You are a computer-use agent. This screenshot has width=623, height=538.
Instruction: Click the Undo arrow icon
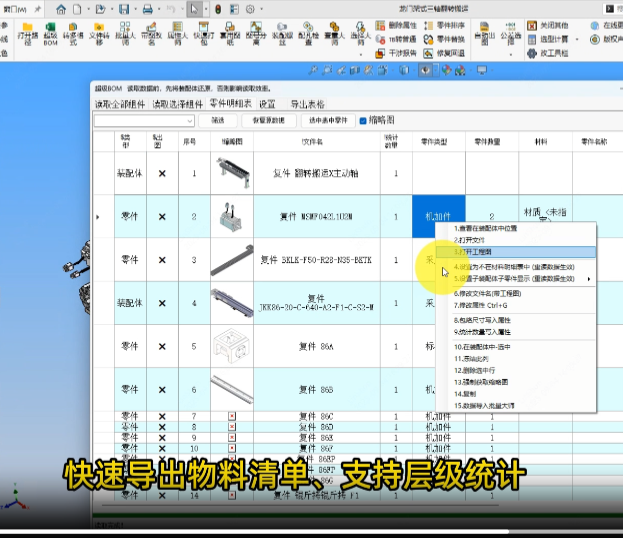click(171, 9)
